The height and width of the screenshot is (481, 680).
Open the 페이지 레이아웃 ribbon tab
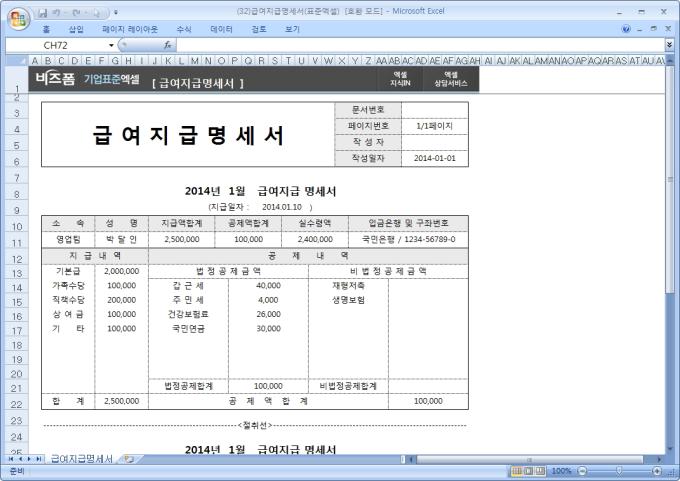[130, 29]
